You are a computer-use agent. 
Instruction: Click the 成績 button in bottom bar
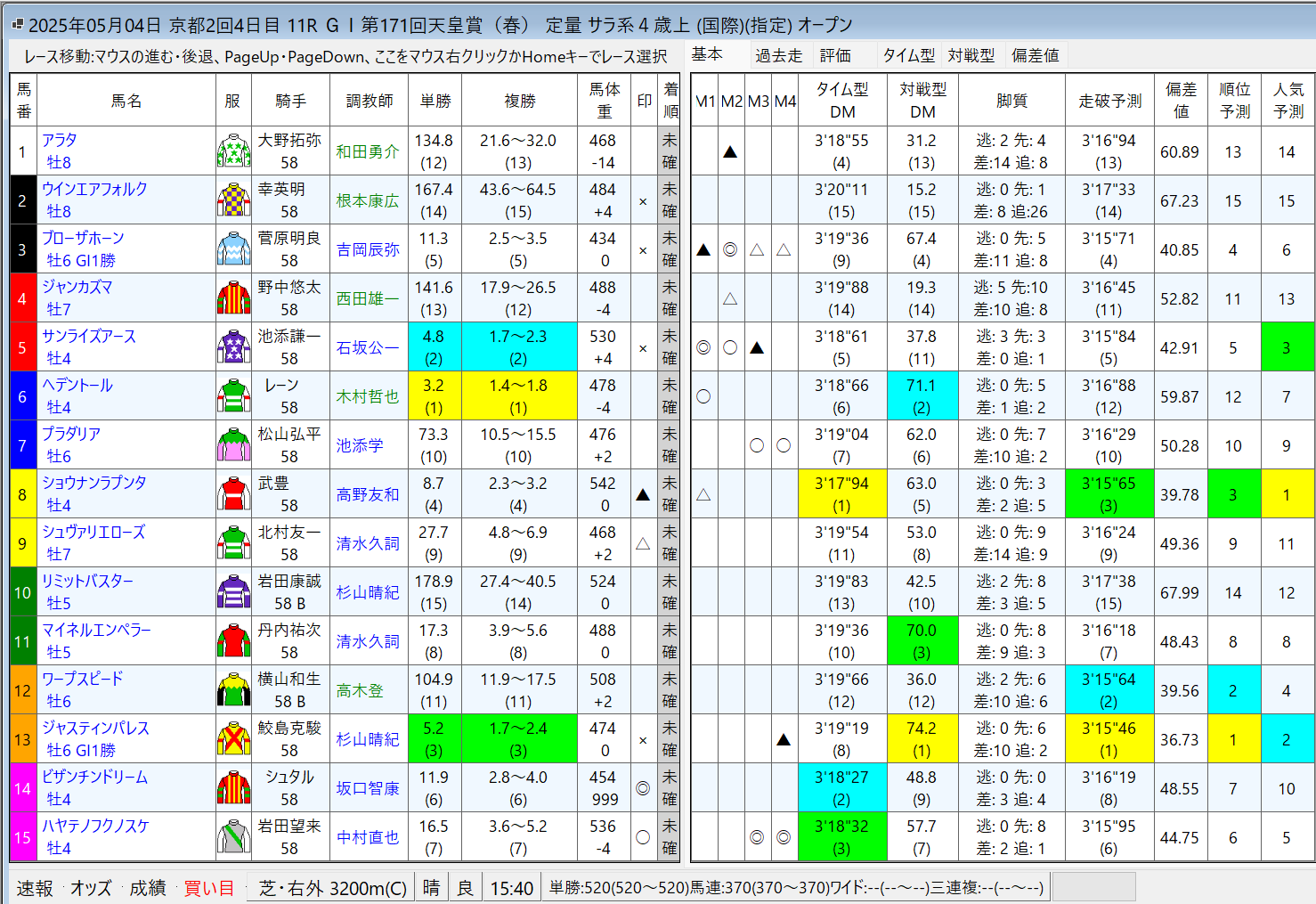click(148, 888)
